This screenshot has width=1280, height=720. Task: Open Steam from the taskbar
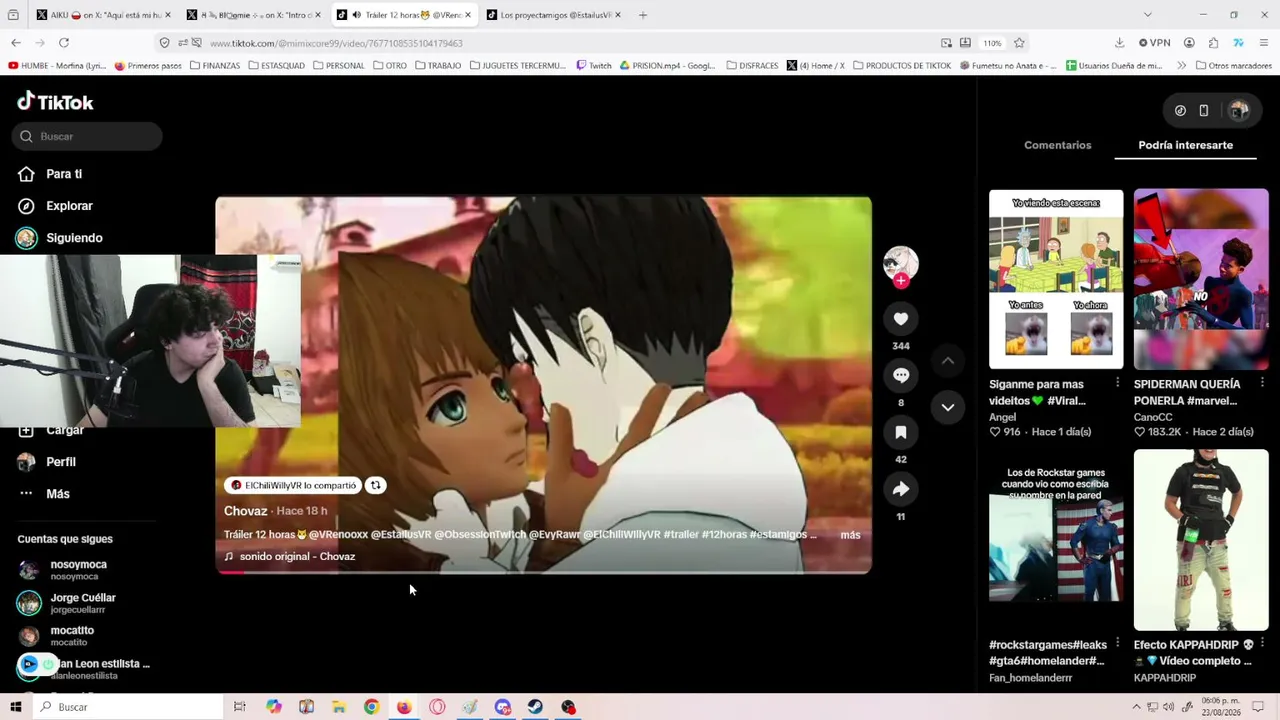[x=535, y=707]
